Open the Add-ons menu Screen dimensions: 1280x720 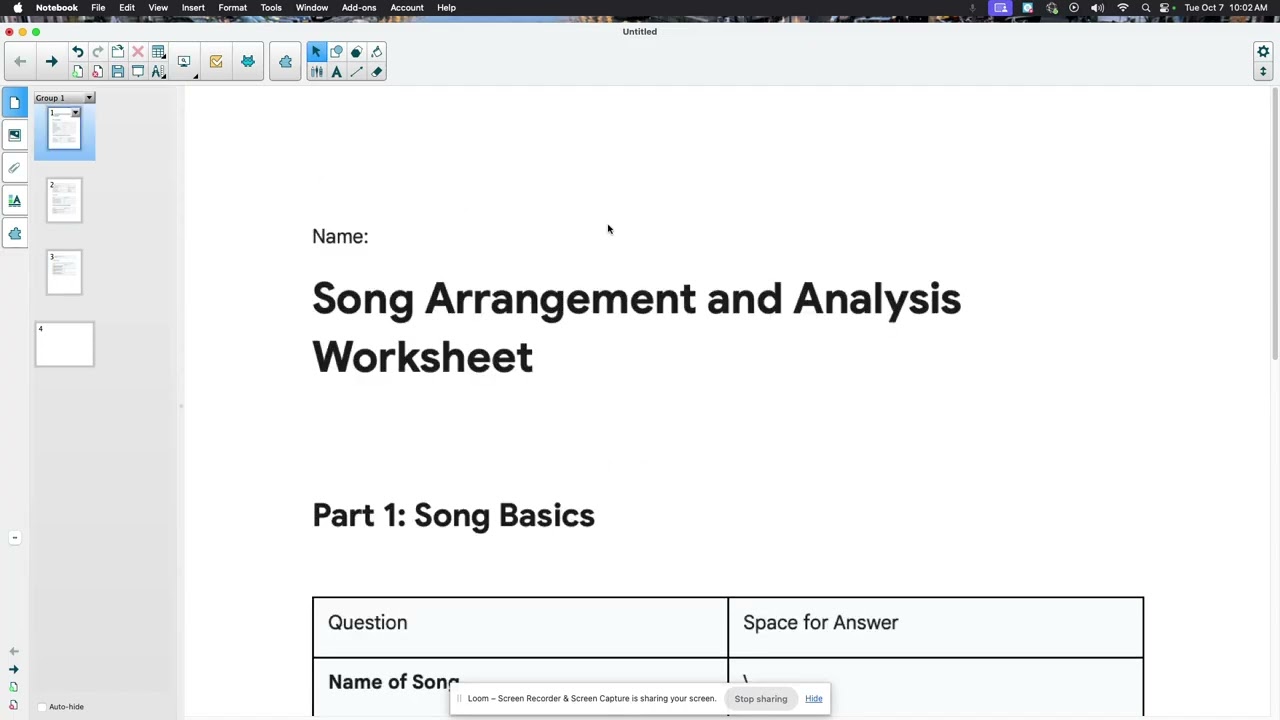click(359, 8)
